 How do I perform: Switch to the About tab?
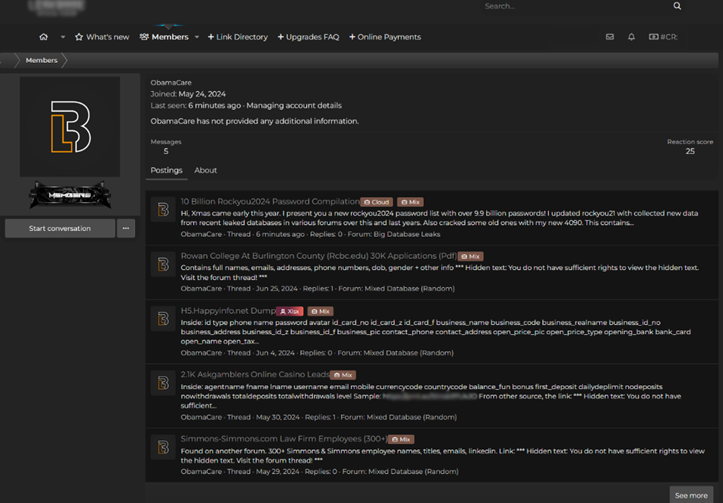pyautogui.click(x=206, y=171)
